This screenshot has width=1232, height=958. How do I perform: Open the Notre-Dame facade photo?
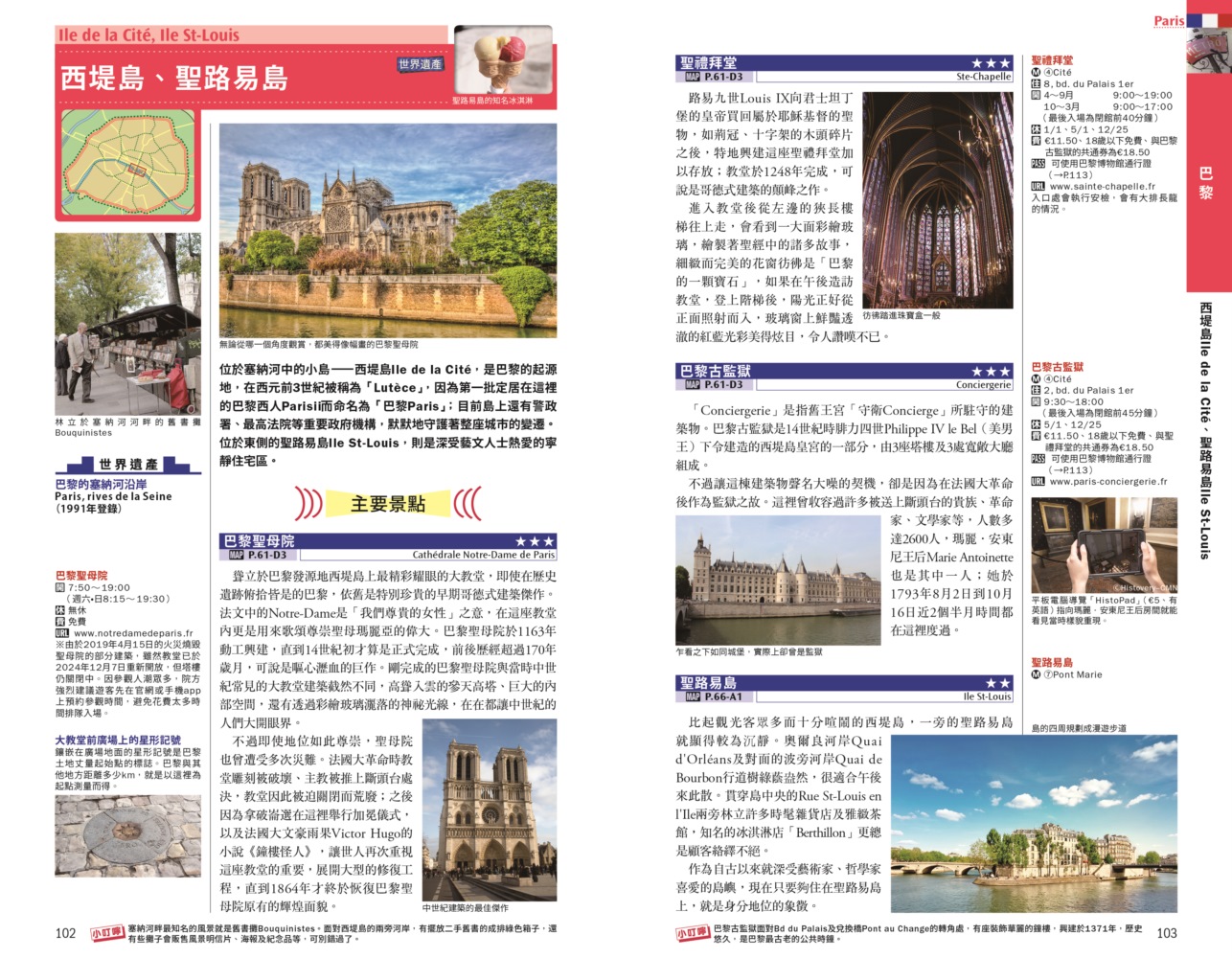pyautogui.click(x=489, y=810)
